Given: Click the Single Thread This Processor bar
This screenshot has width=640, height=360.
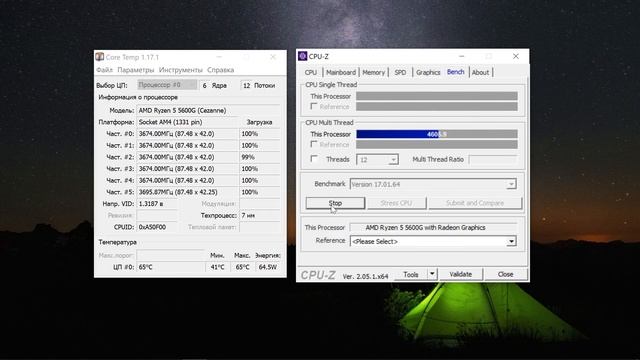Looking at the screenshot, I should click(x=437, y=96).
